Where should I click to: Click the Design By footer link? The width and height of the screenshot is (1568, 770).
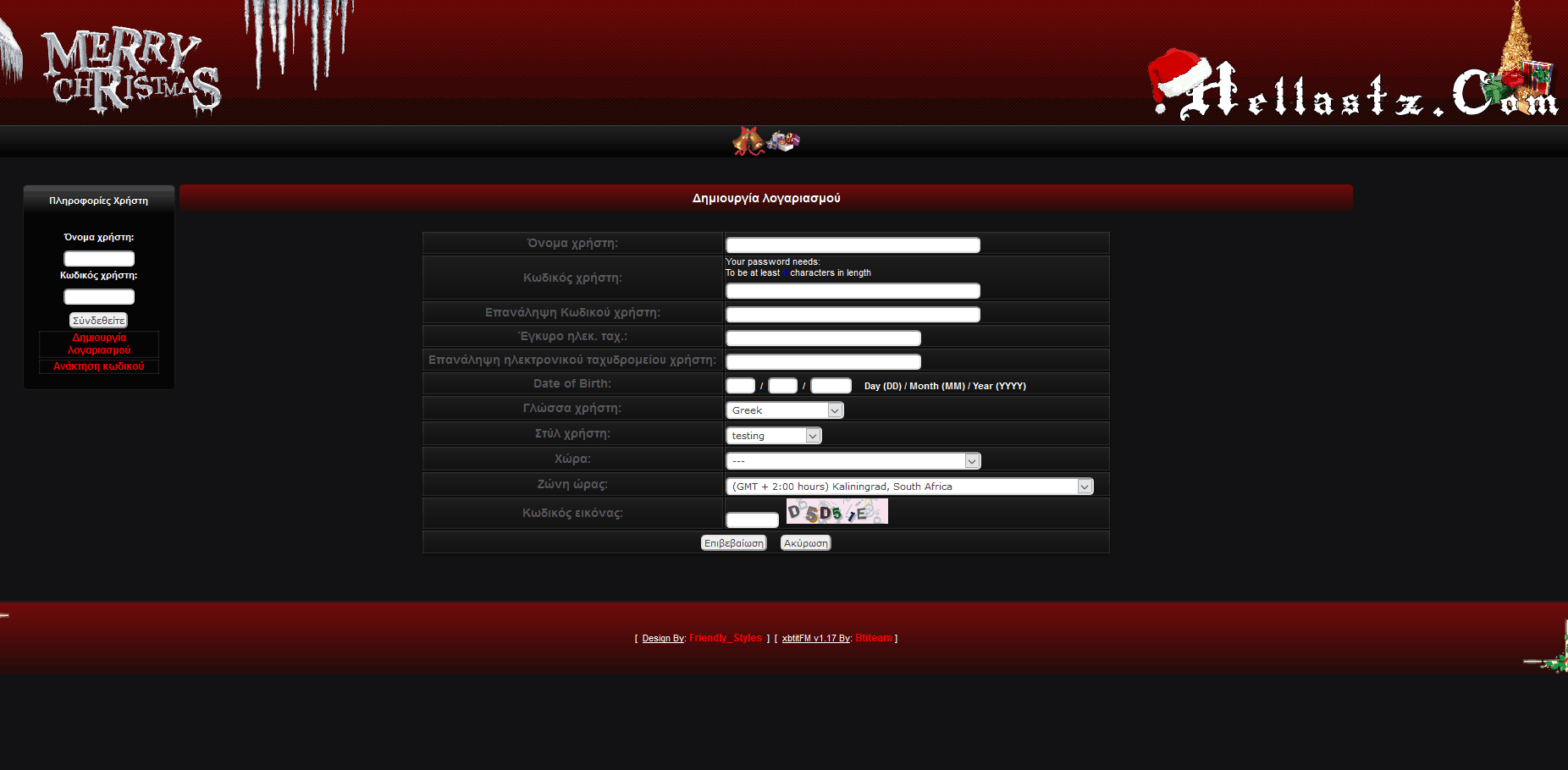coord(663,638)
